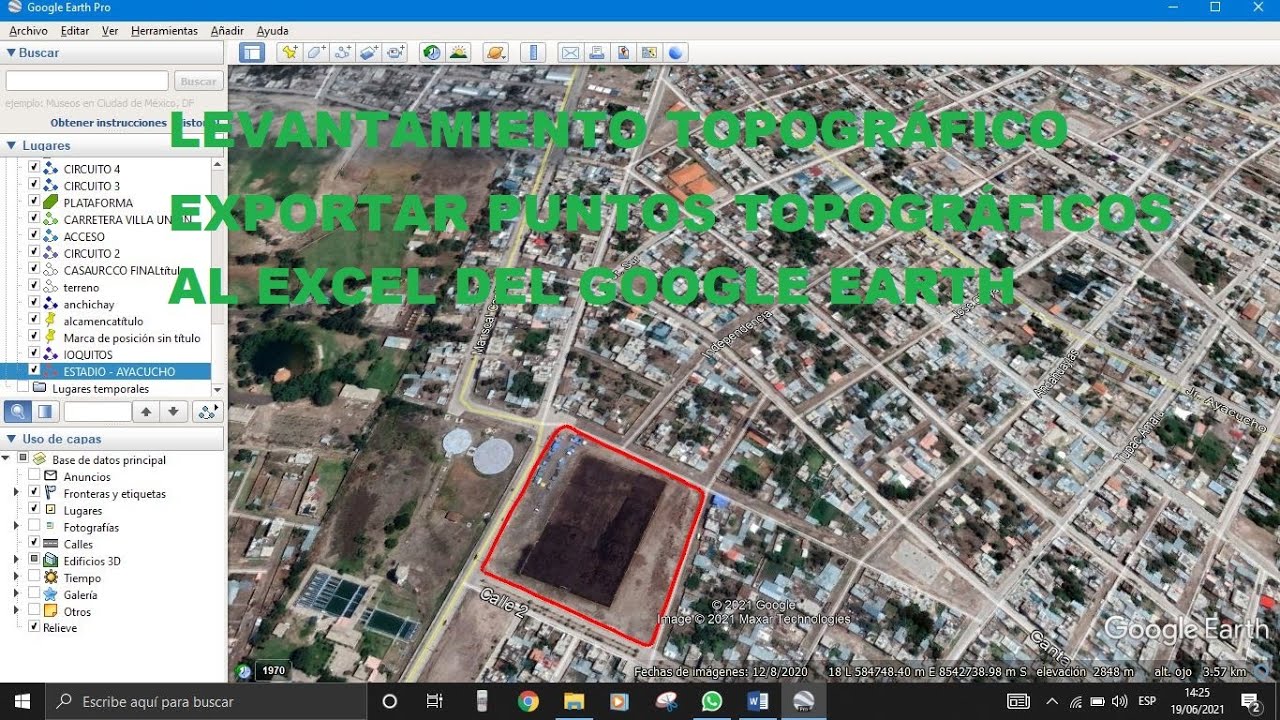This screenshot has height=720, width=1280.
Task: Select Marca de posición sin título entry
Action: pos(132,338)
